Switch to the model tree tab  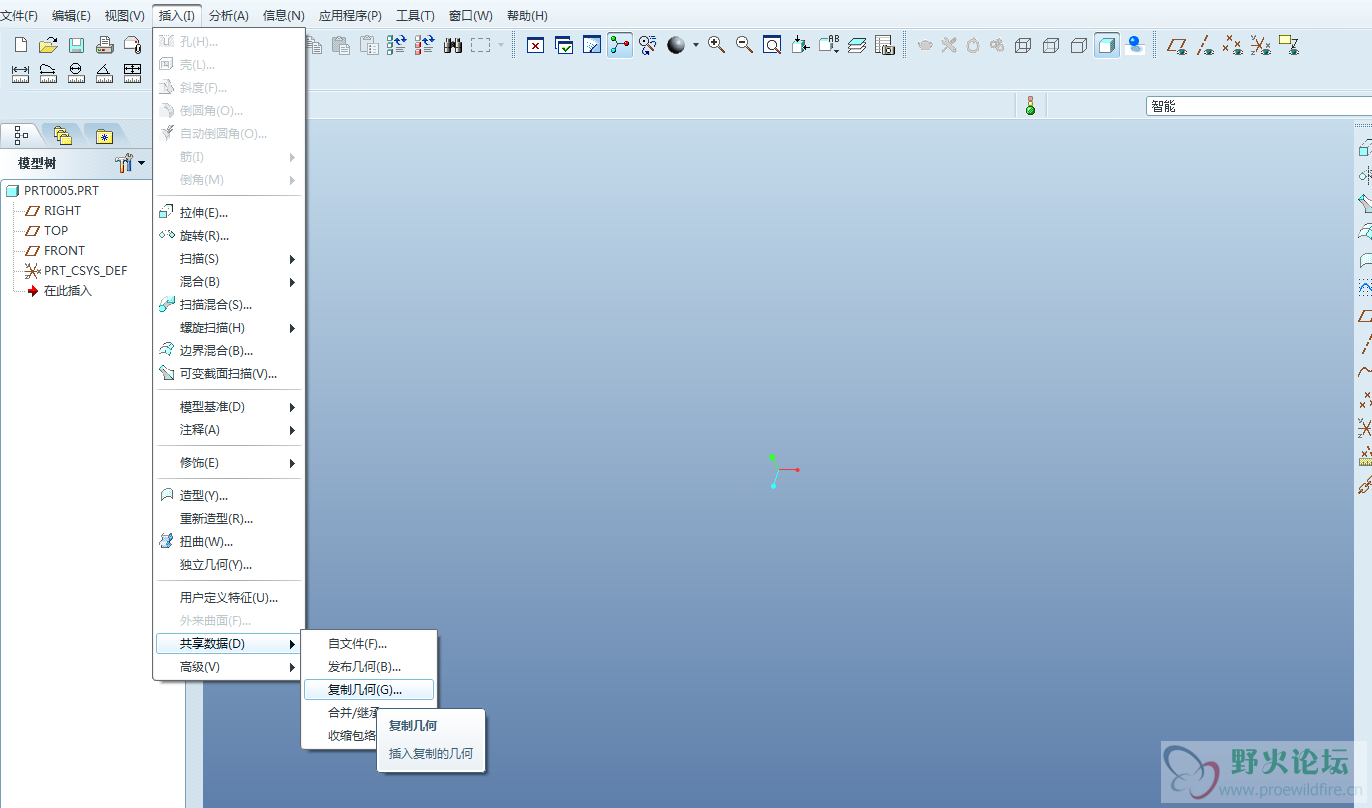click(x=21, y=135)
